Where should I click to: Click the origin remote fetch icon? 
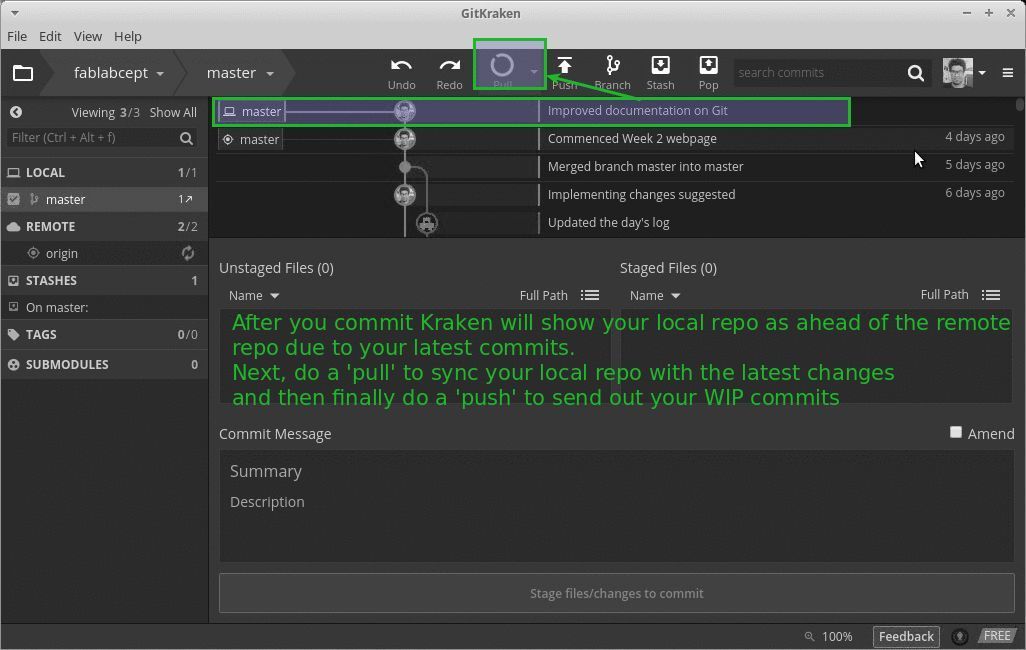click(188, 253)
